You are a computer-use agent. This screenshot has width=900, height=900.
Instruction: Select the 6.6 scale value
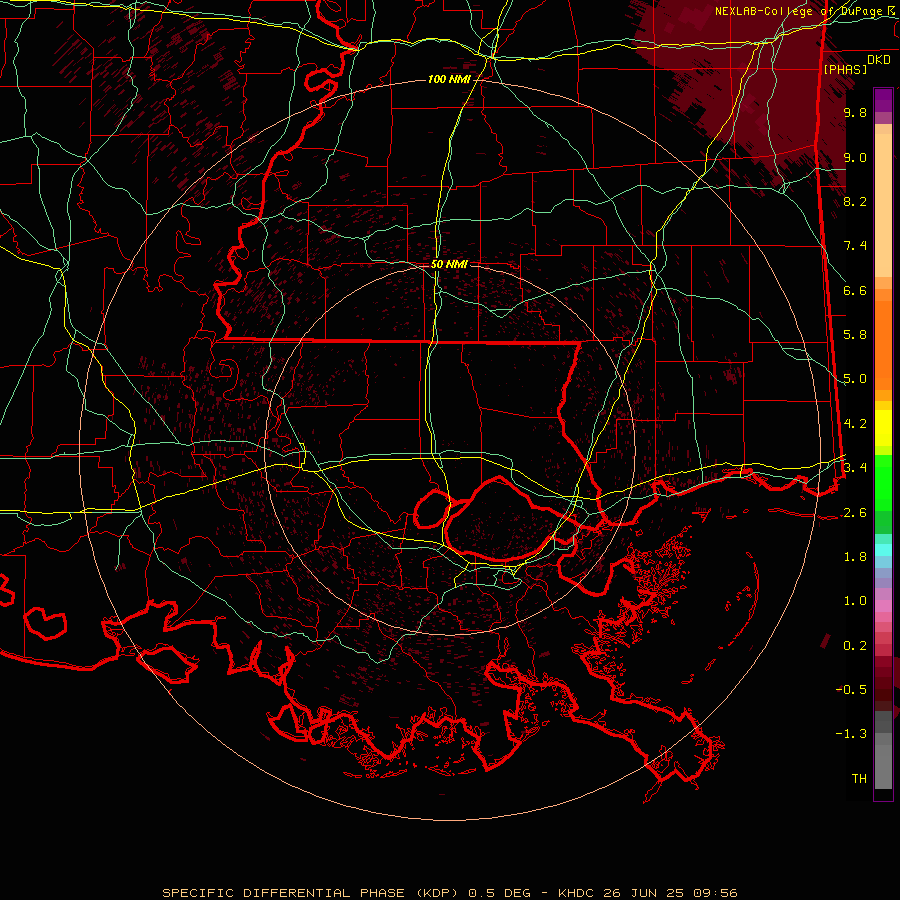[x=855, y=290]
